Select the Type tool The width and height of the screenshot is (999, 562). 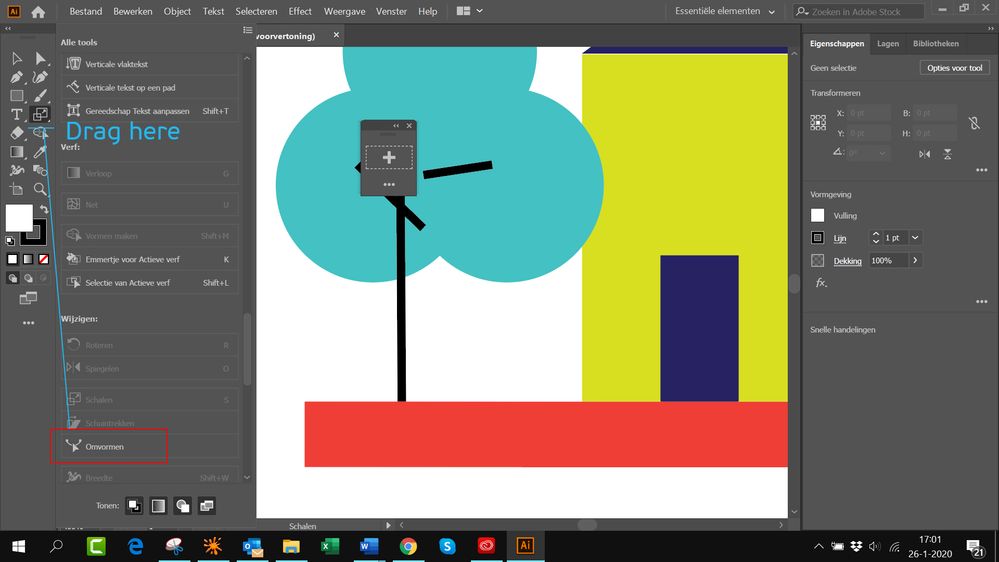(x=17, y=114)
